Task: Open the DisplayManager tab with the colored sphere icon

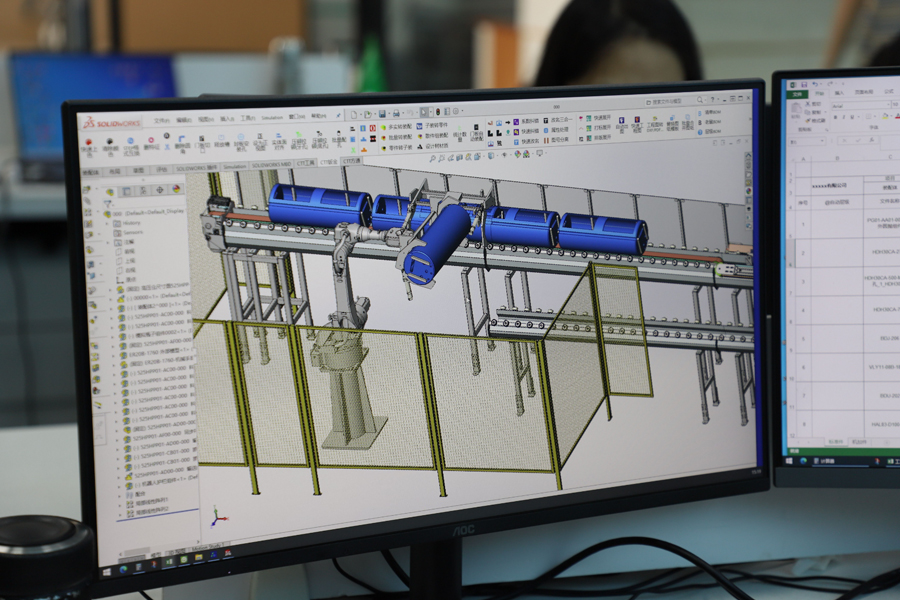Action: 177,188
